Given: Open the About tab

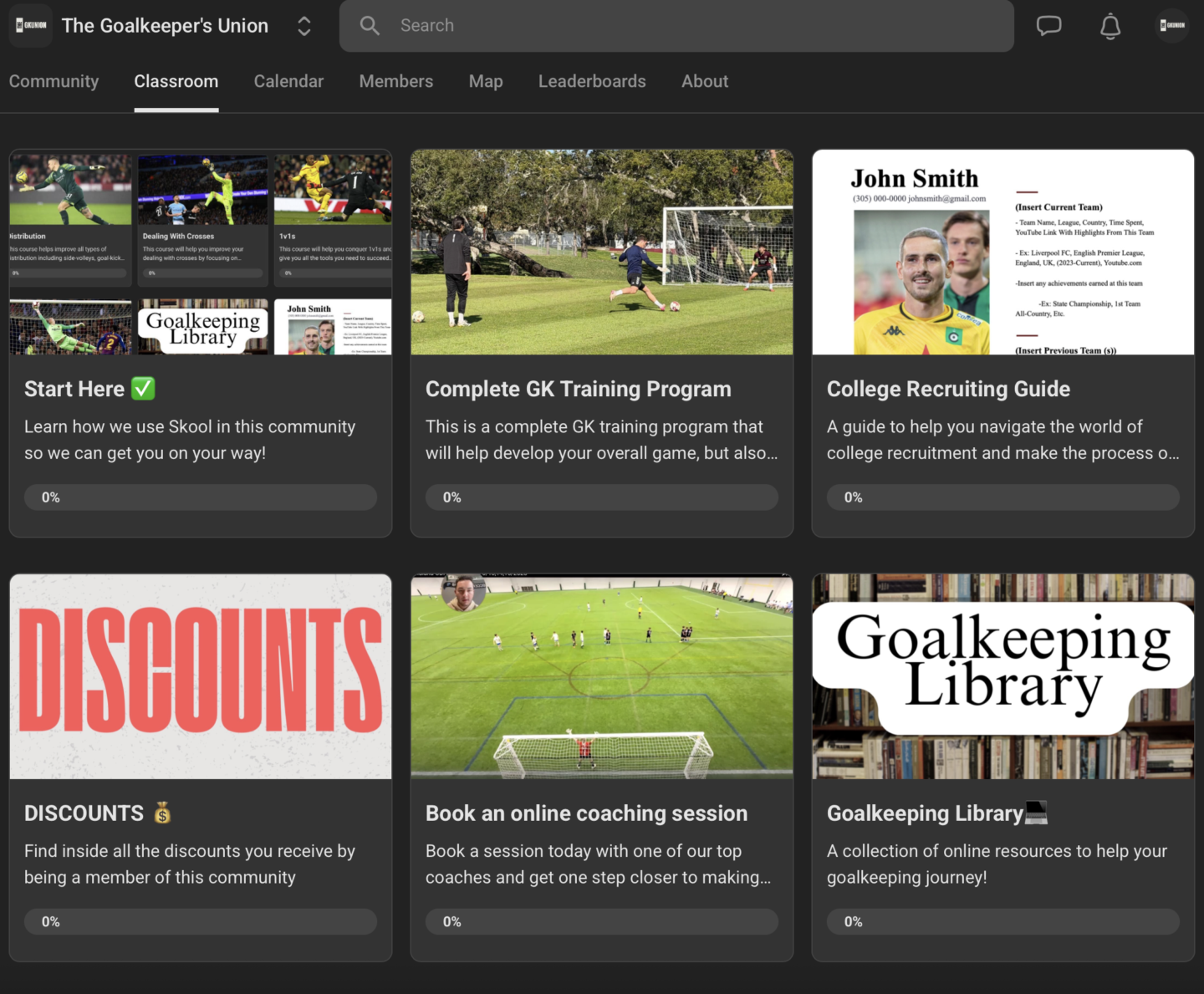Looking at the screenshot, I should tap(704, 81).
